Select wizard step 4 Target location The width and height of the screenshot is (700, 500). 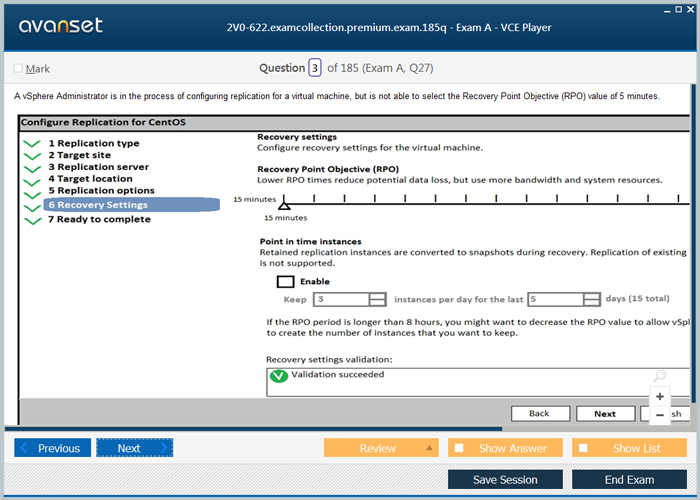(90, 179)
